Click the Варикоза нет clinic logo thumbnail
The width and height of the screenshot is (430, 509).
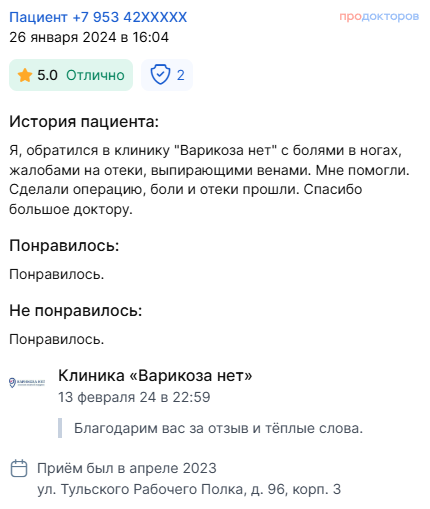coord(27,382)
